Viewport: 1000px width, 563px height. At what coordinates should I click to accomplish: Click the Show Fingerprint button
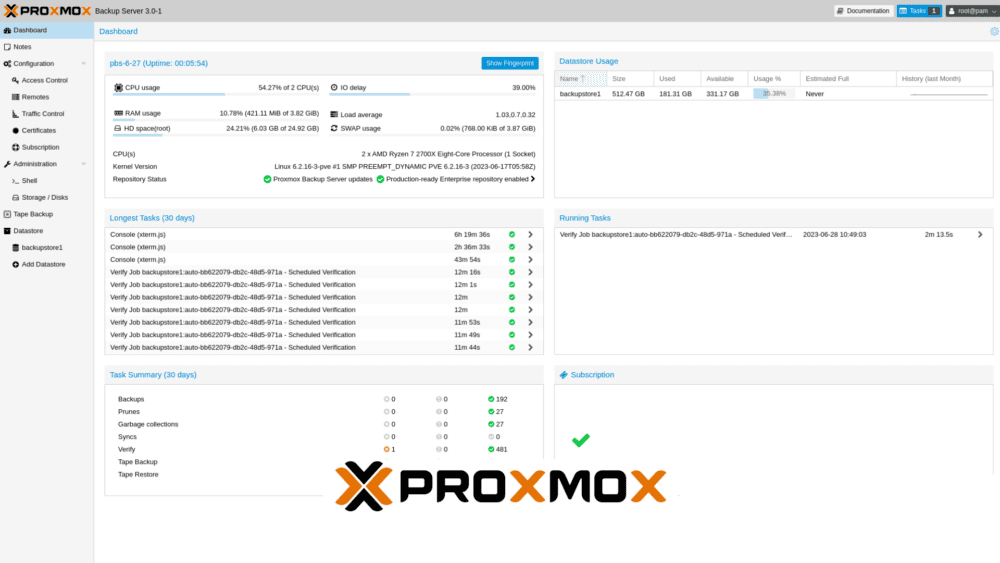pyautogui.click(x=510, y=63)
